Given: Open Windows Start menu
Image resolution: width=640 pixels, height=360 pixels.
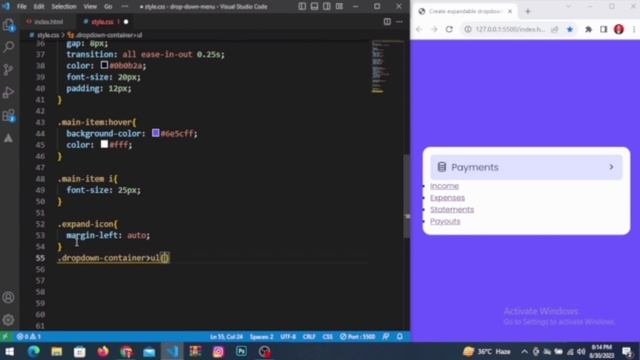Looking at the screenshot, I should 9,351.
